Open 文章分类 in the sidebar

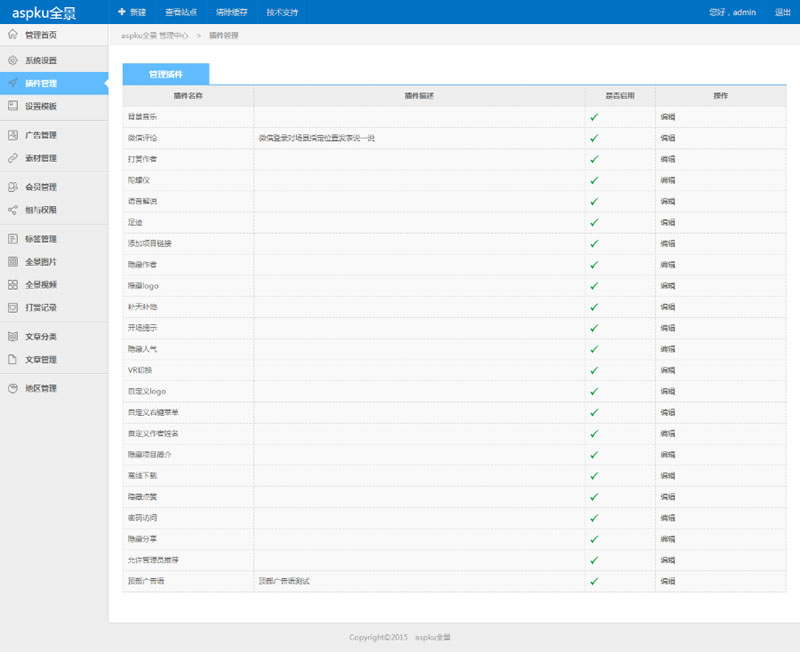point(41,336)
